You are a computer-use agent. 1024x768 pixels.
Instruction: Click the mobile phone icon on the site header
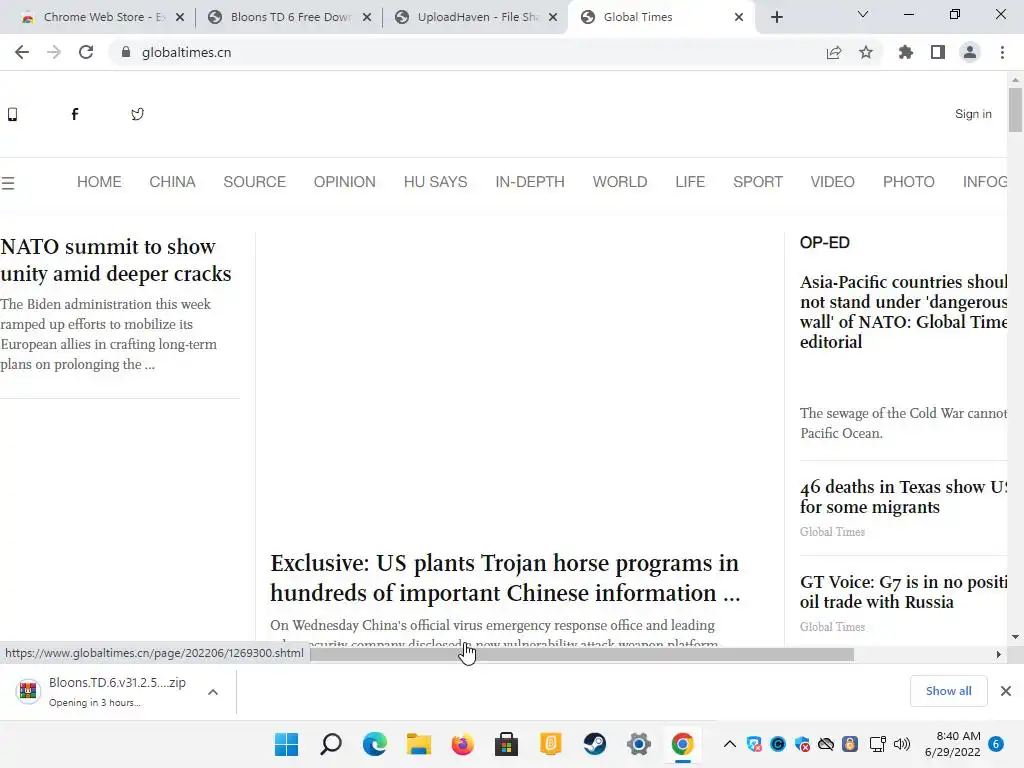pos(12,114)
